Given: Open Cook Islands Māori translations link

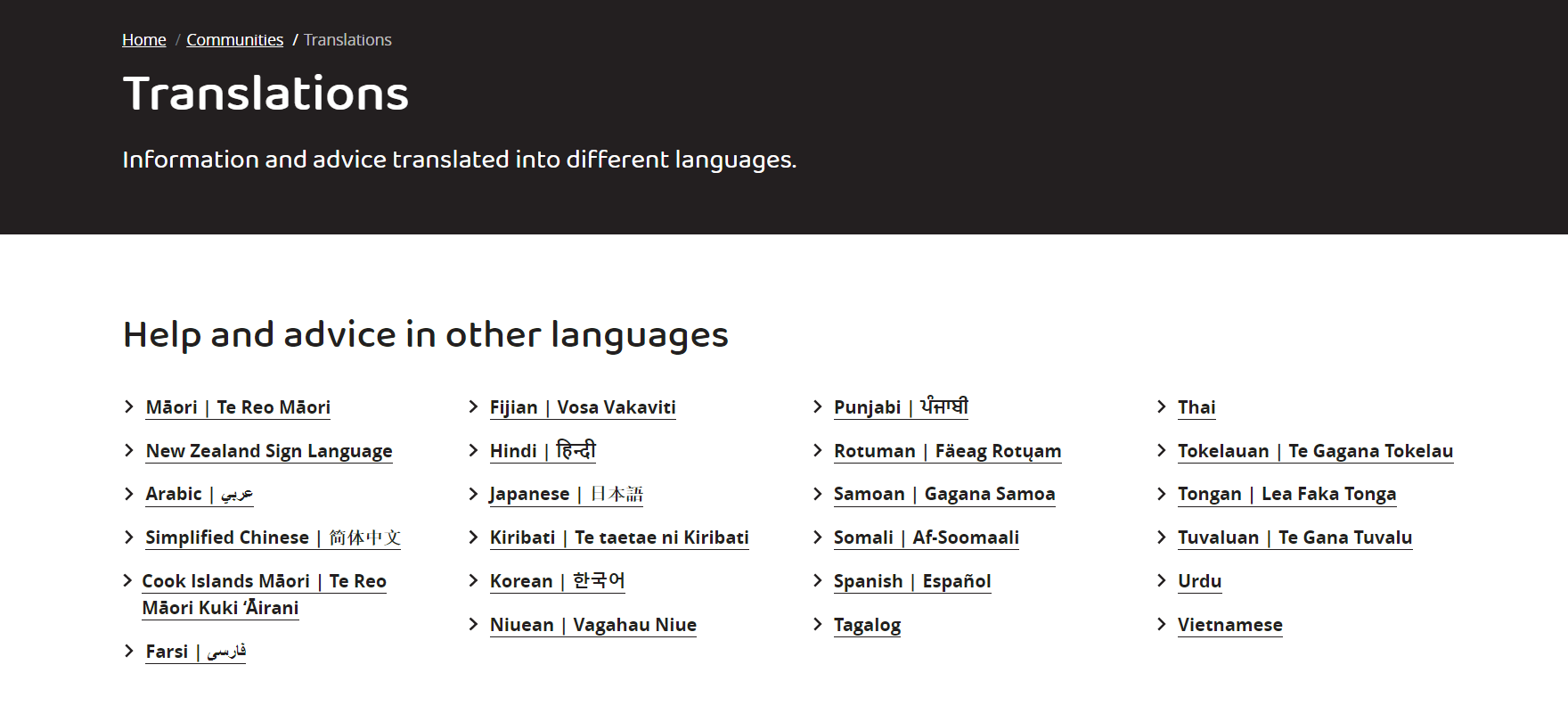Looking at the screenshot, I should 264,595.
